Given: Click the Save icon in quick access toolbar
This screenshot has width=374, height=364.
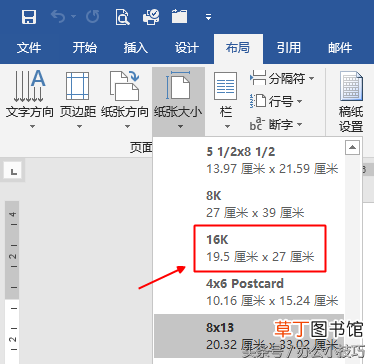Looking at the screenshot, I should point(29,16).
